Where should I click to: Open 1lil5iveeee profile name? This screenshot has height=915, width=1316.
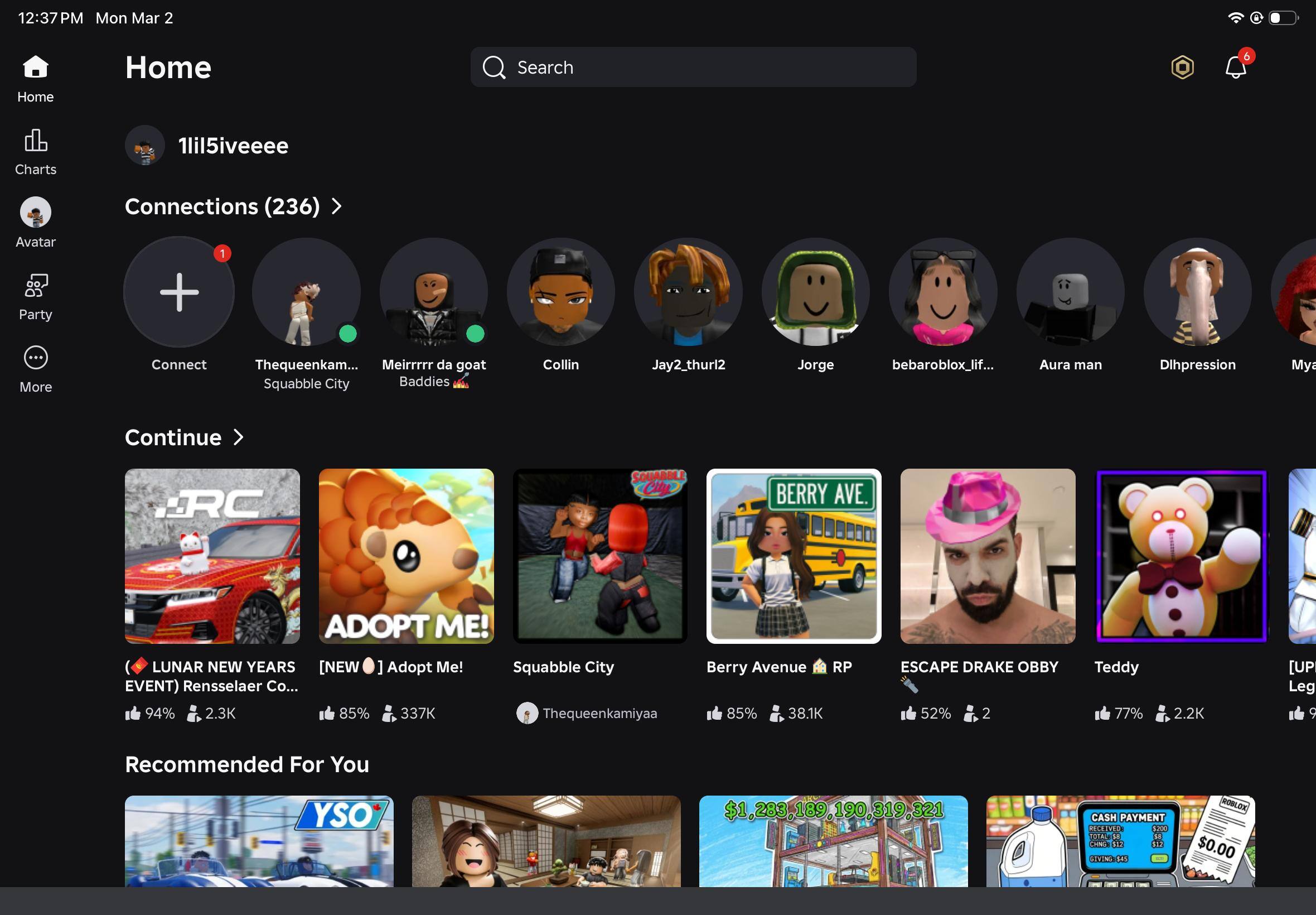click(x=233, y=146)
